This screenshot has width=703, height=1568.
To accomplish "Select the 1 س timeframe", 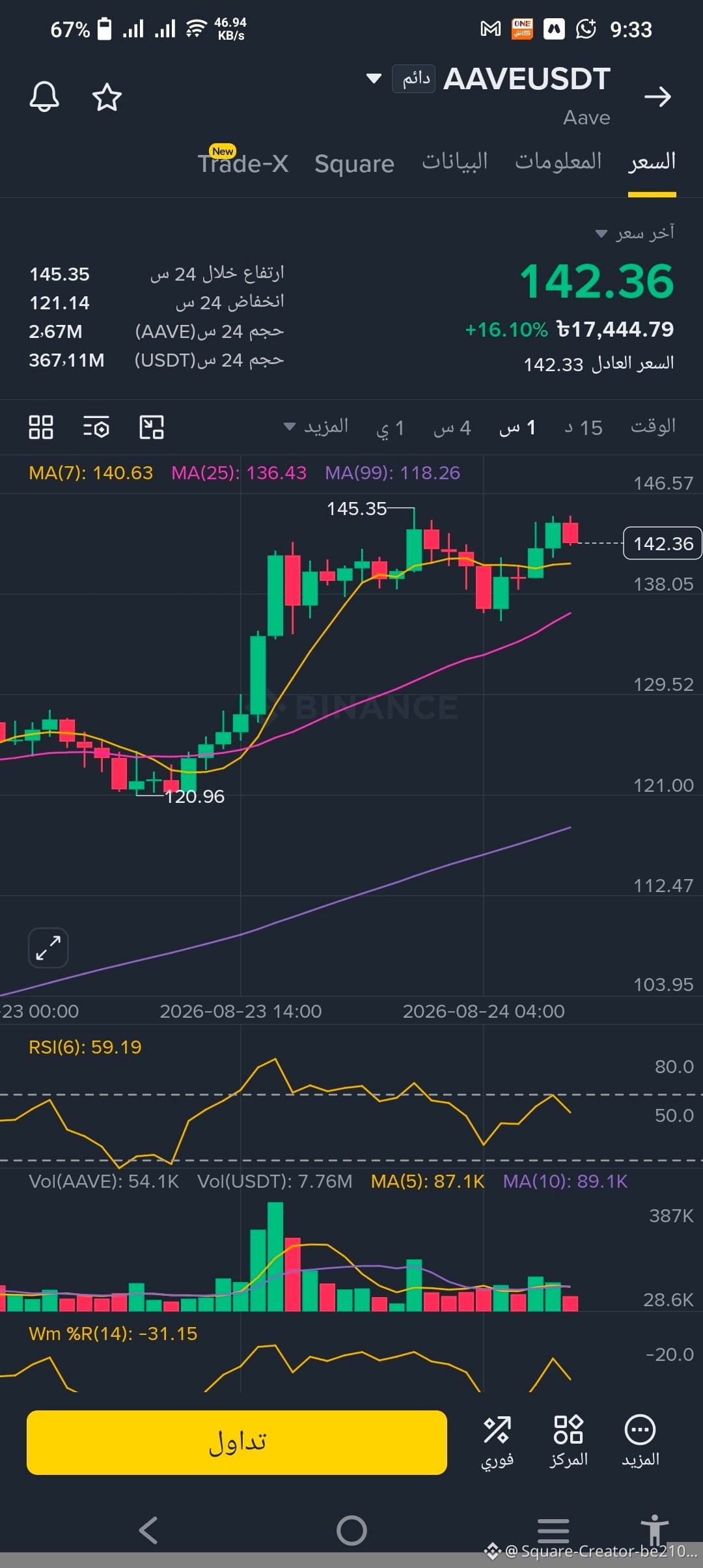I will [x=517, y=428].
